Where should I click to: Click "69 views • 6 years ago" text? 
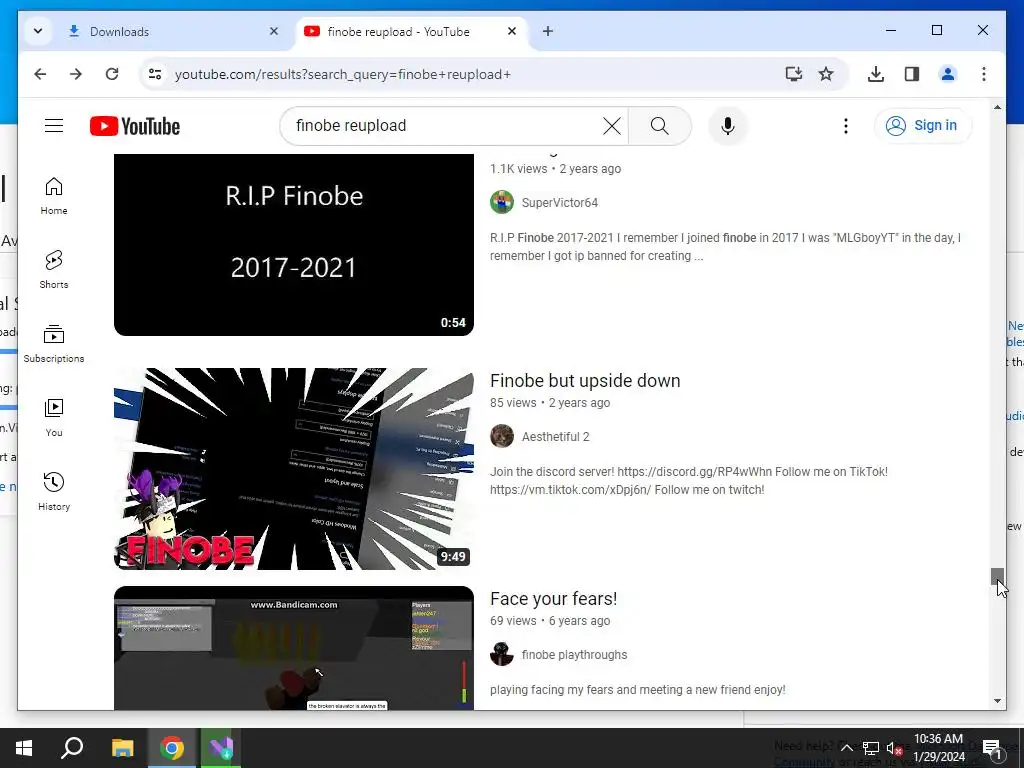point(550,621)
